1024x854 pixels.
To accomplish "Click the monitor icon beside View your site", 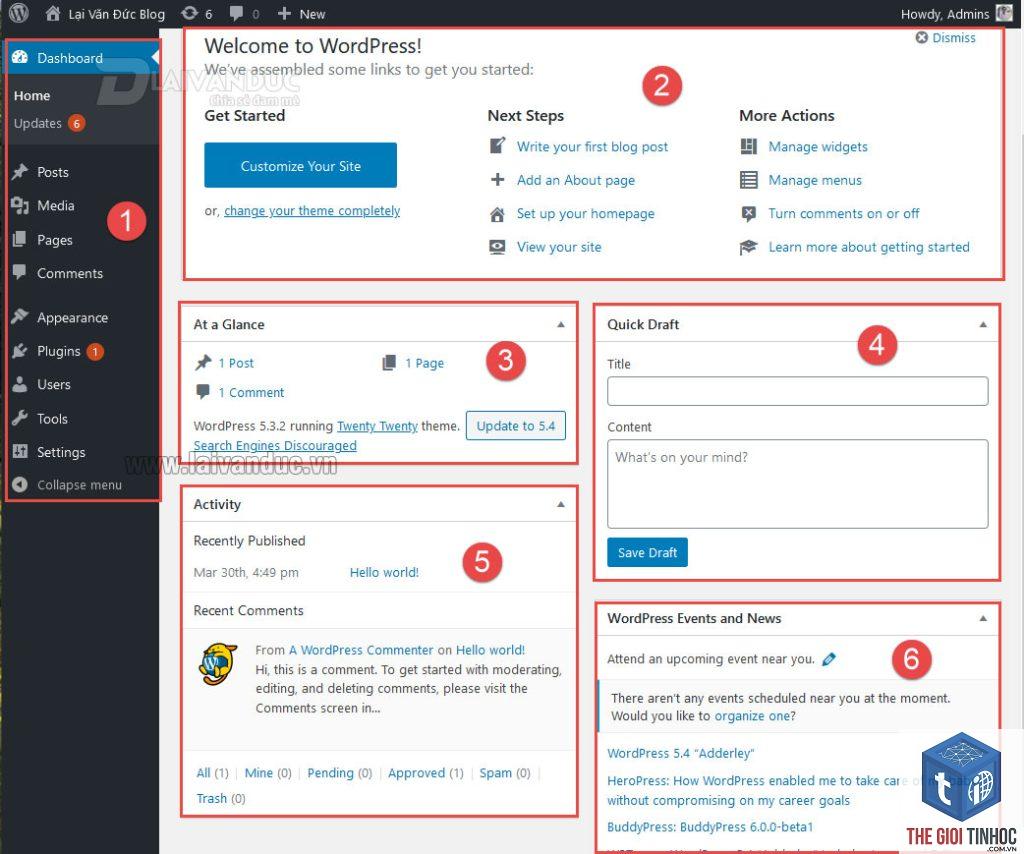I will [x=498, y=247].
